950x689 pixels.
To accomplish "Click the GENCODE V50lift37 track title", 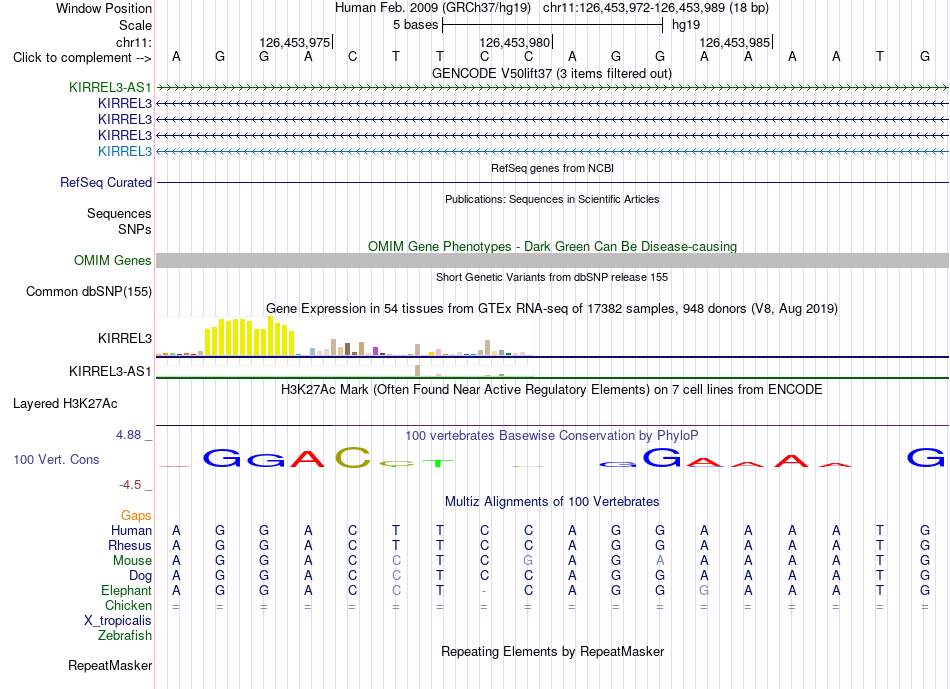I will [x=552, y=73].
